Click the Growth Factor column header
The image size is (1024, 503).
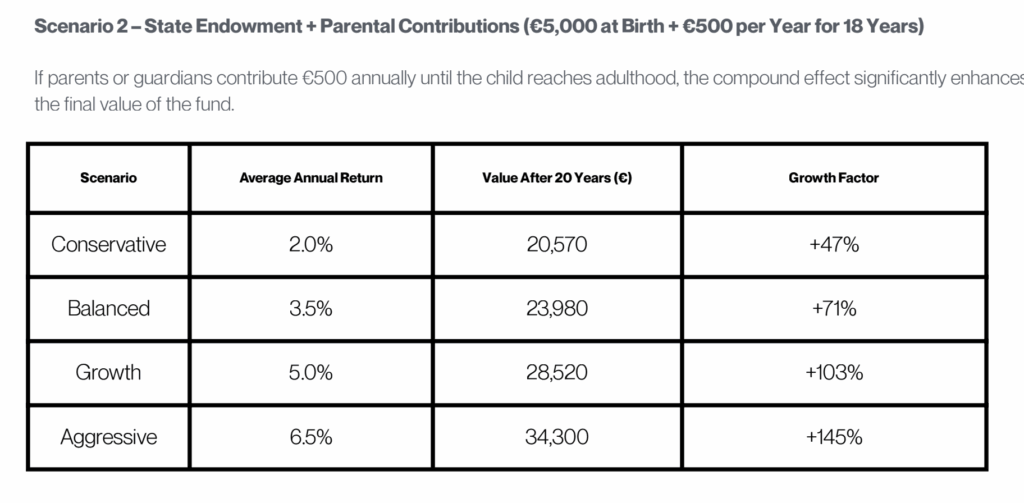click(834, 179)
